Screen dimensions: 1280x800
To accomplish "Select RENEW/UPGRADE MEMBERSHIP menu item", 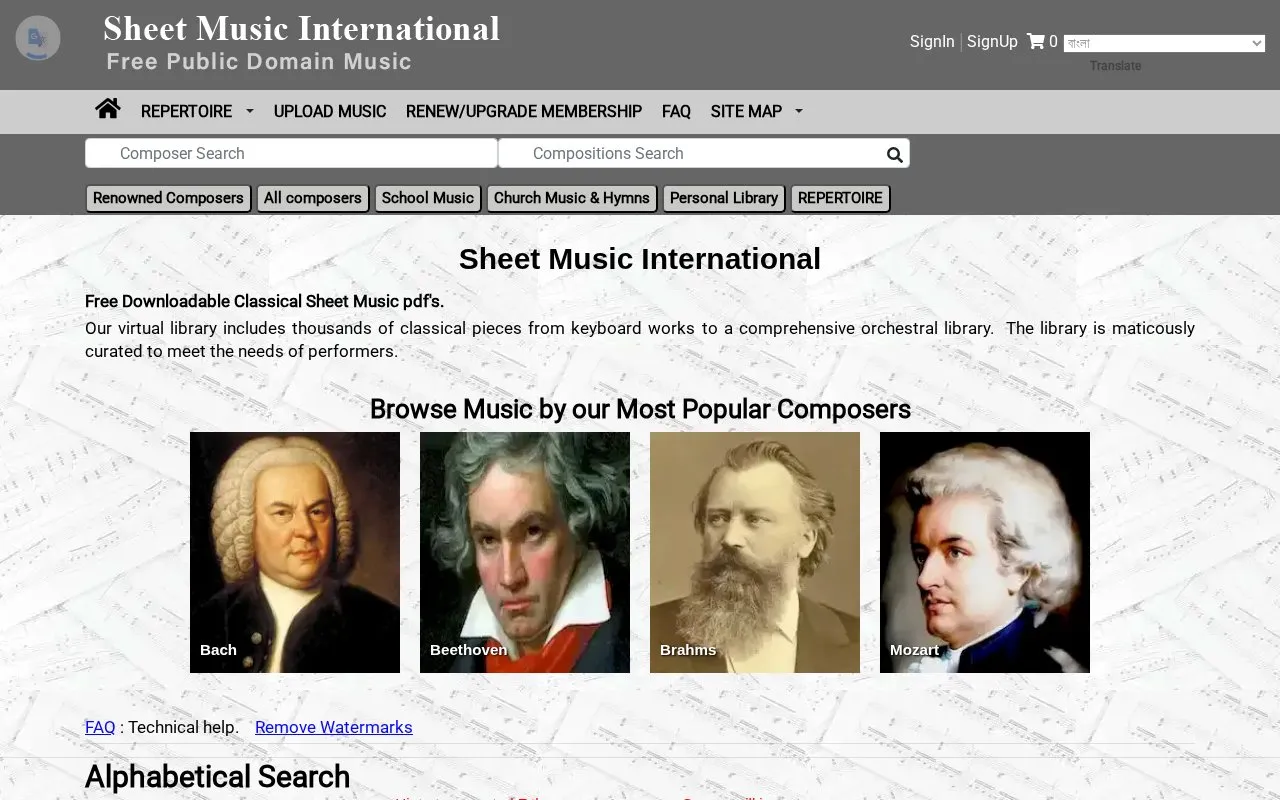I will pos(524,111).
